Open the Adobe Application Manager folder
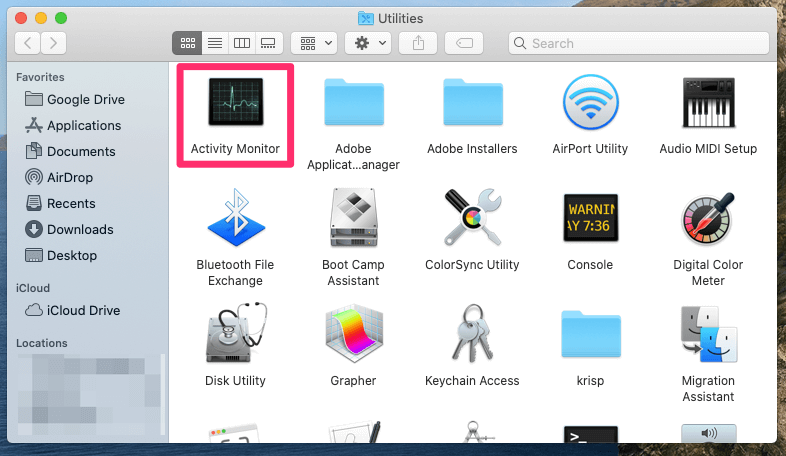The width and height of the screenshot is (786, 456). (x=354, y=102)
